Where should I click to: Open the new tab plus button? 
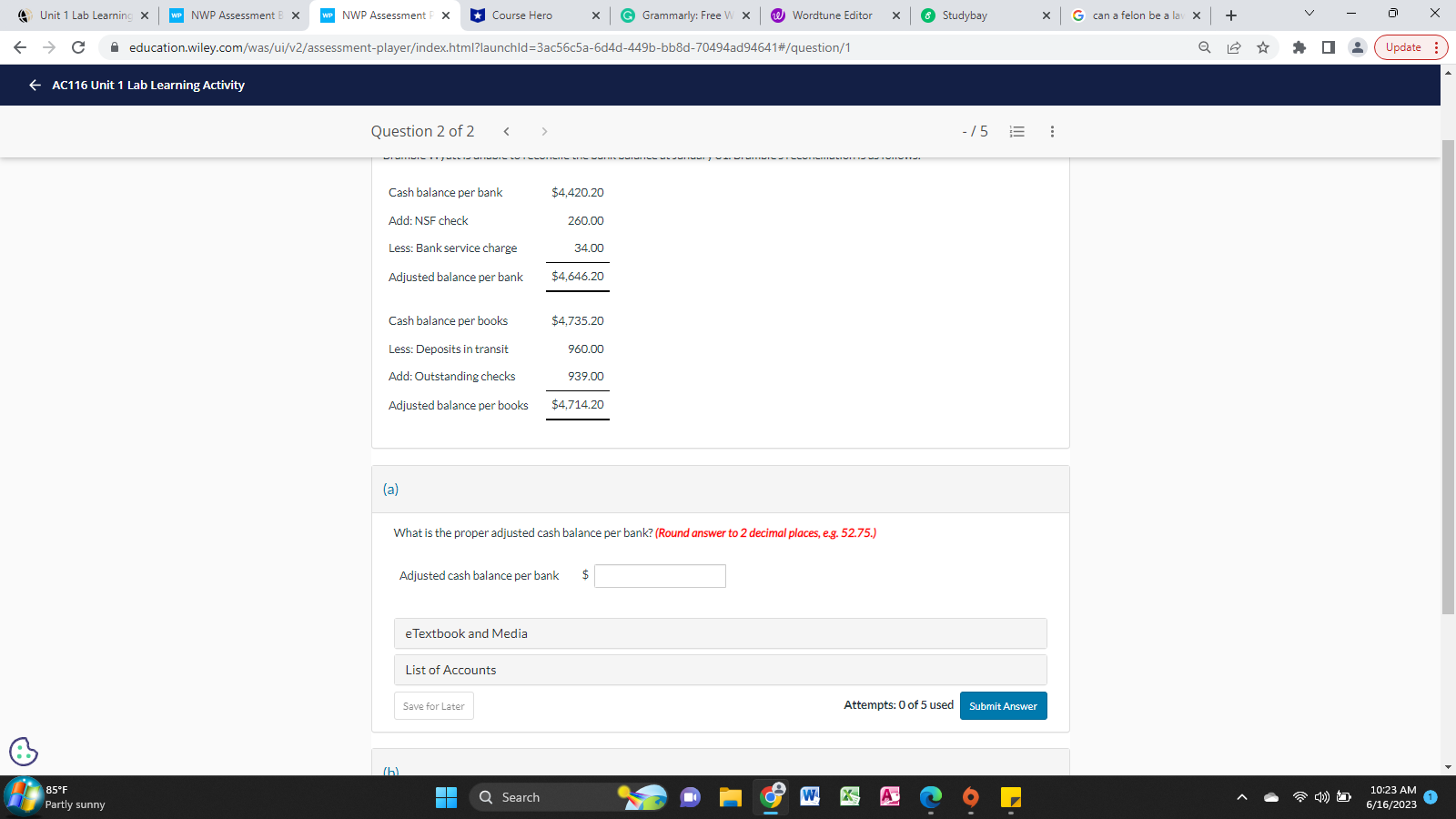(x=1231, y=15)
